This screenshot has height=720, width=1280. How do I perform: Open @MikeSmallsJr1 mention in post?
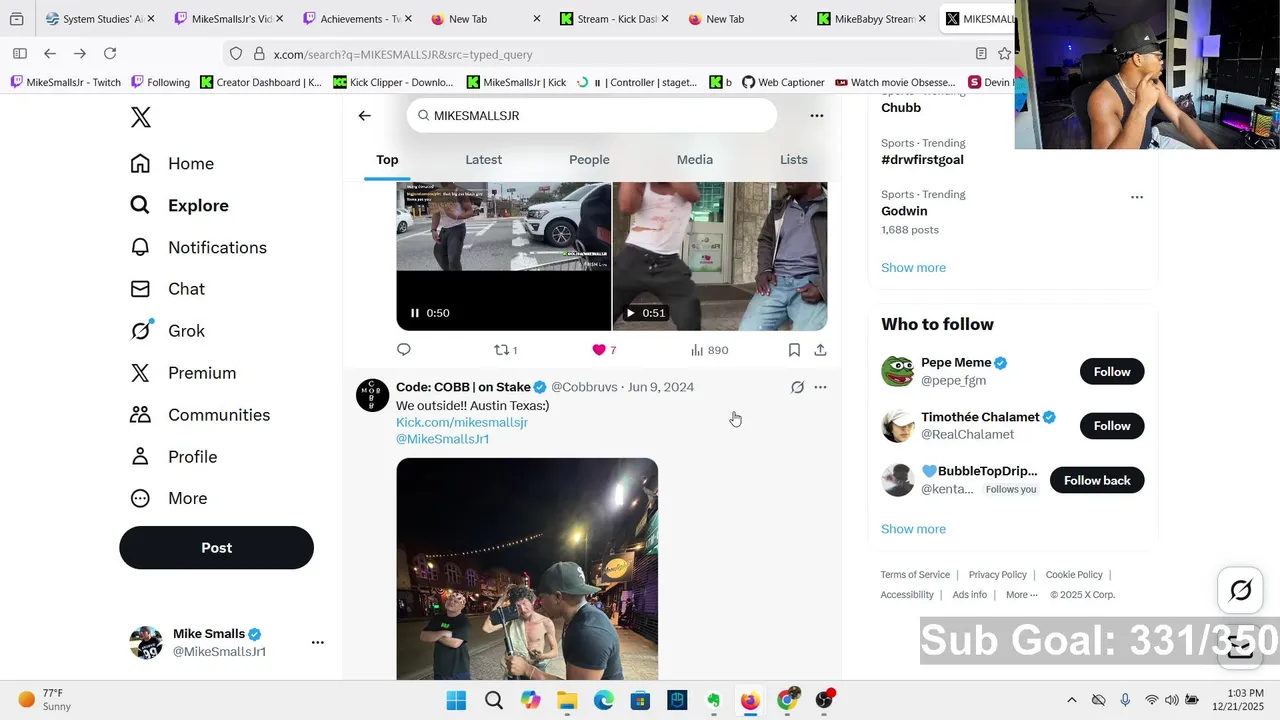[x=443, y=440]
